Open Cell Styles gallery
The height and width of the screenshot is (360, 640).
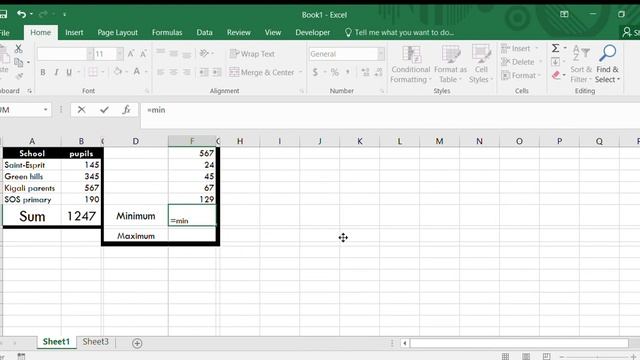click(x=481, y=65)
